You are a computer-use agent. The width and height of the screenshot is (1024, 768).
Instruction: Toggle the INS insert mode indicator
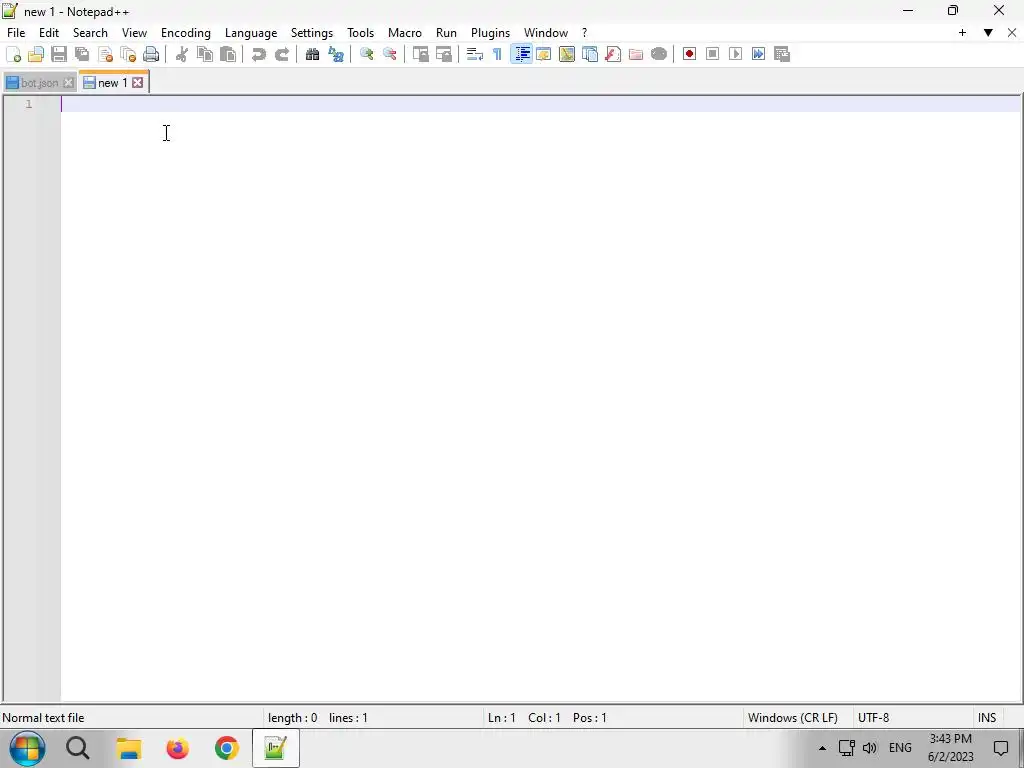(987, 718)
